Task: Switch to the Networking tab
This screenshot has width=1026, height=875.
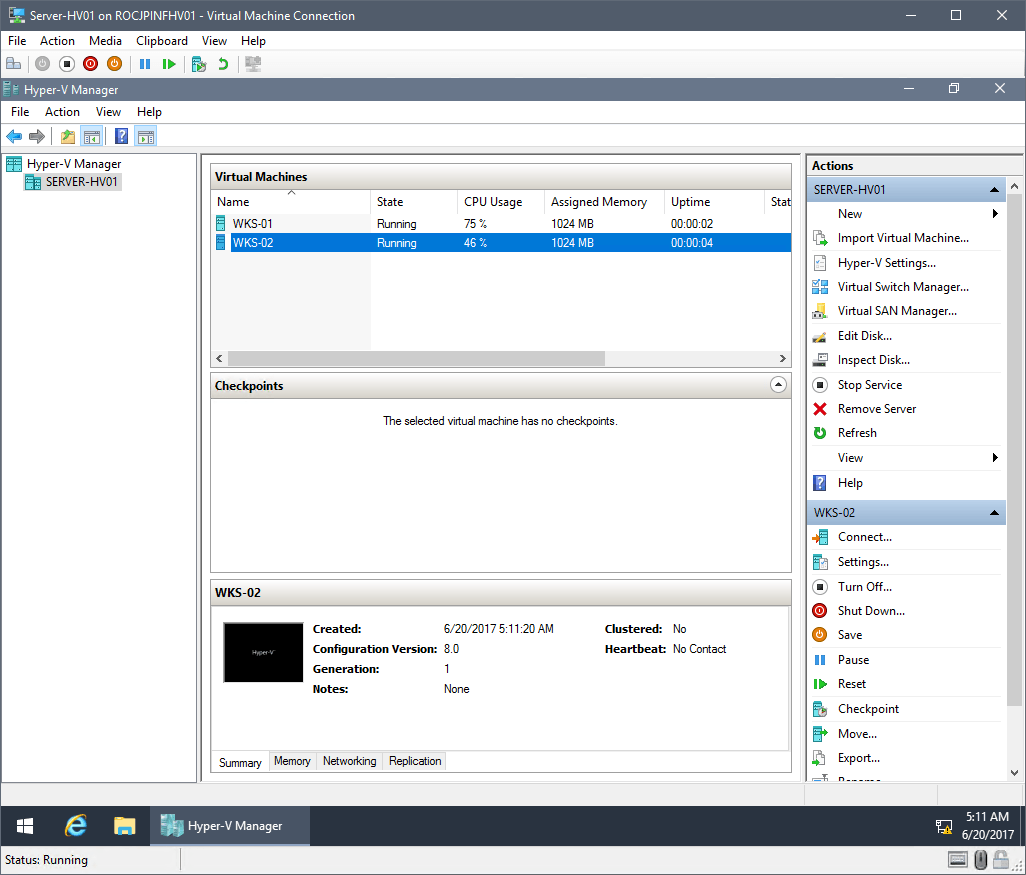Action: pos(349,761)
